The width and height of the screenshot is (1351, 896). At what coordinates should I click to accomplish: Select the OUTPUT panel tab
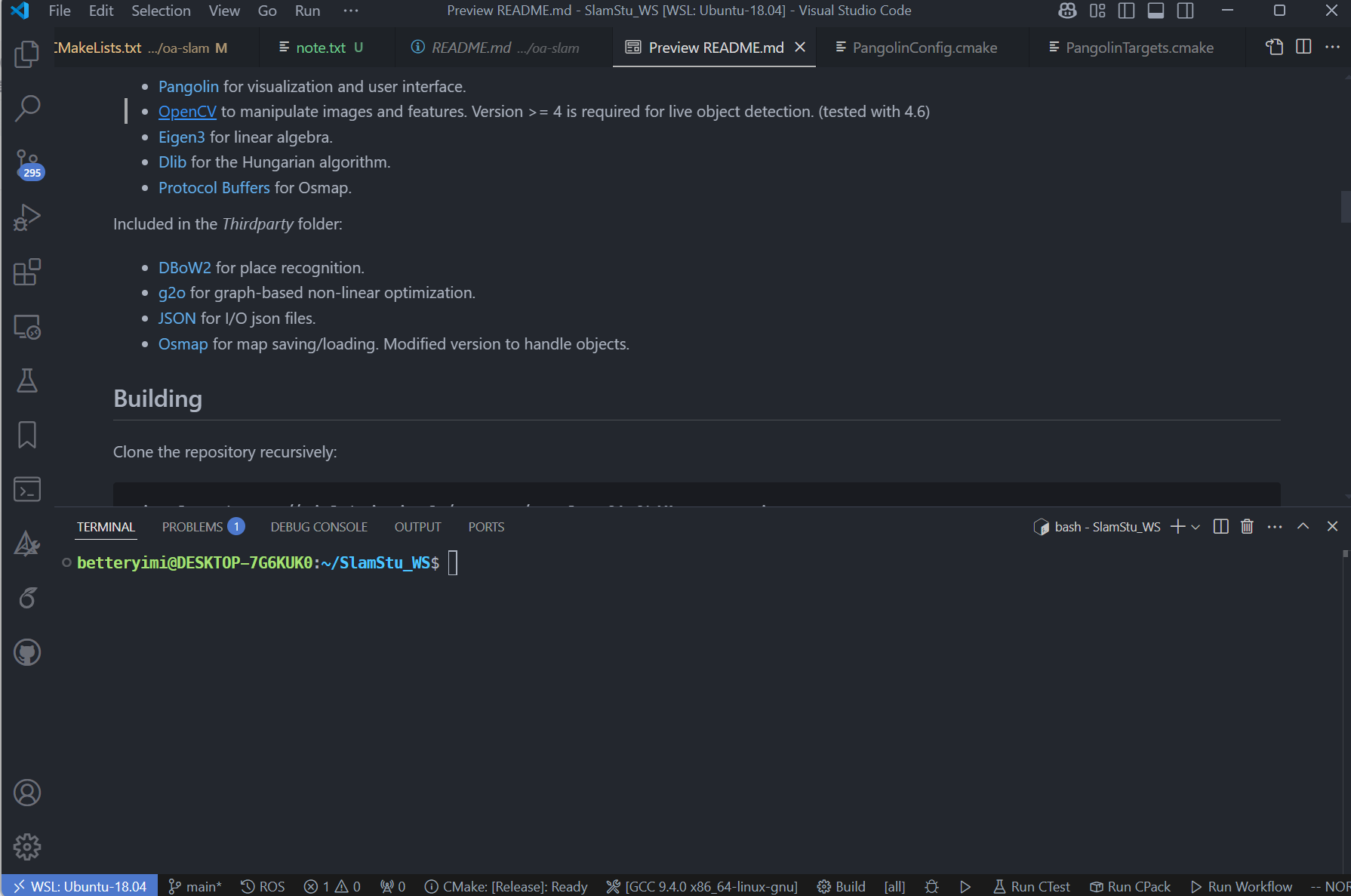click(x=417, y=527)
